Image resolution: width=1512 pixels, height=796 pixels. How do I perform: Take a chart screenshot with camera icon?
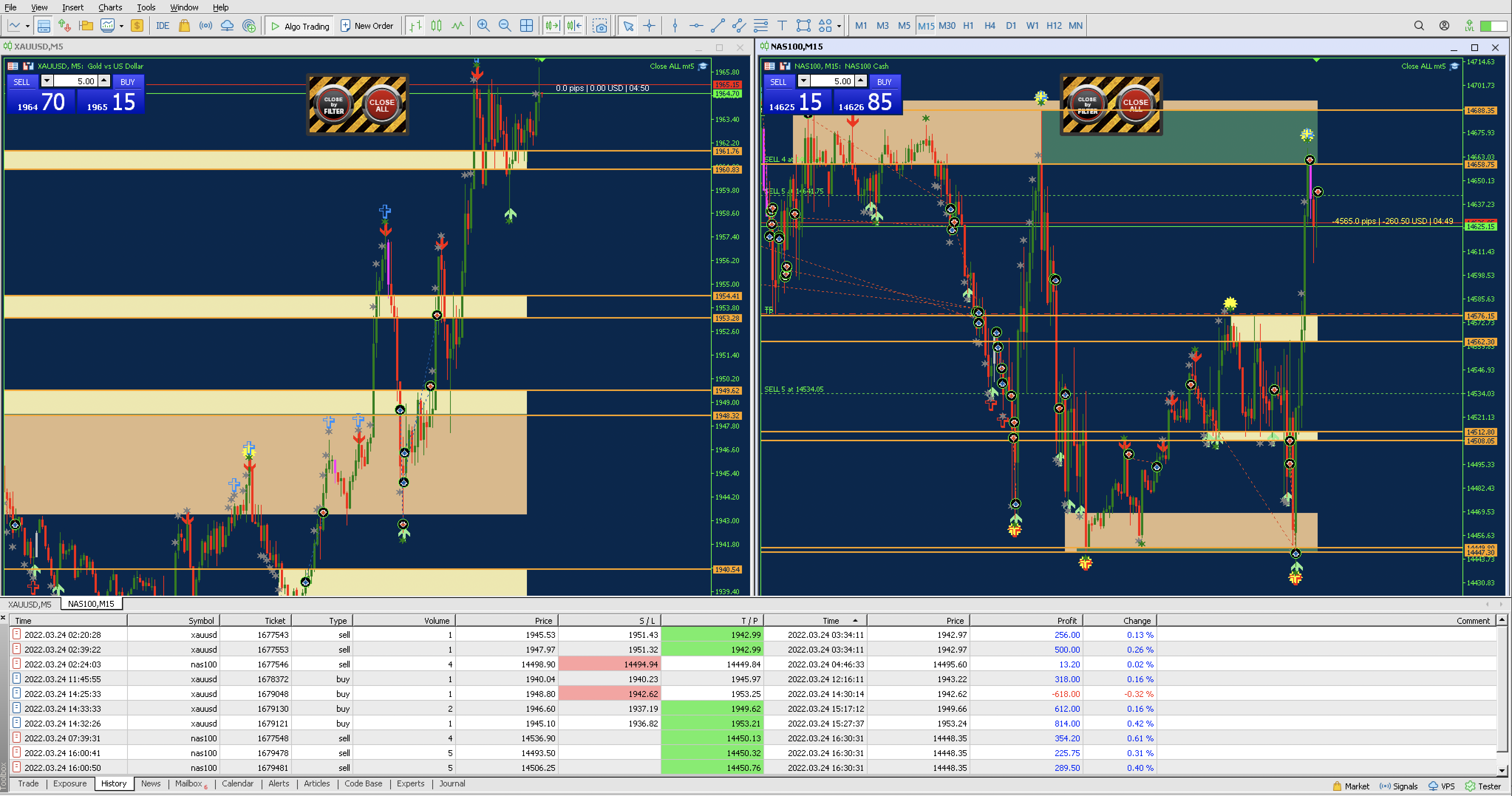coord(600,26)
